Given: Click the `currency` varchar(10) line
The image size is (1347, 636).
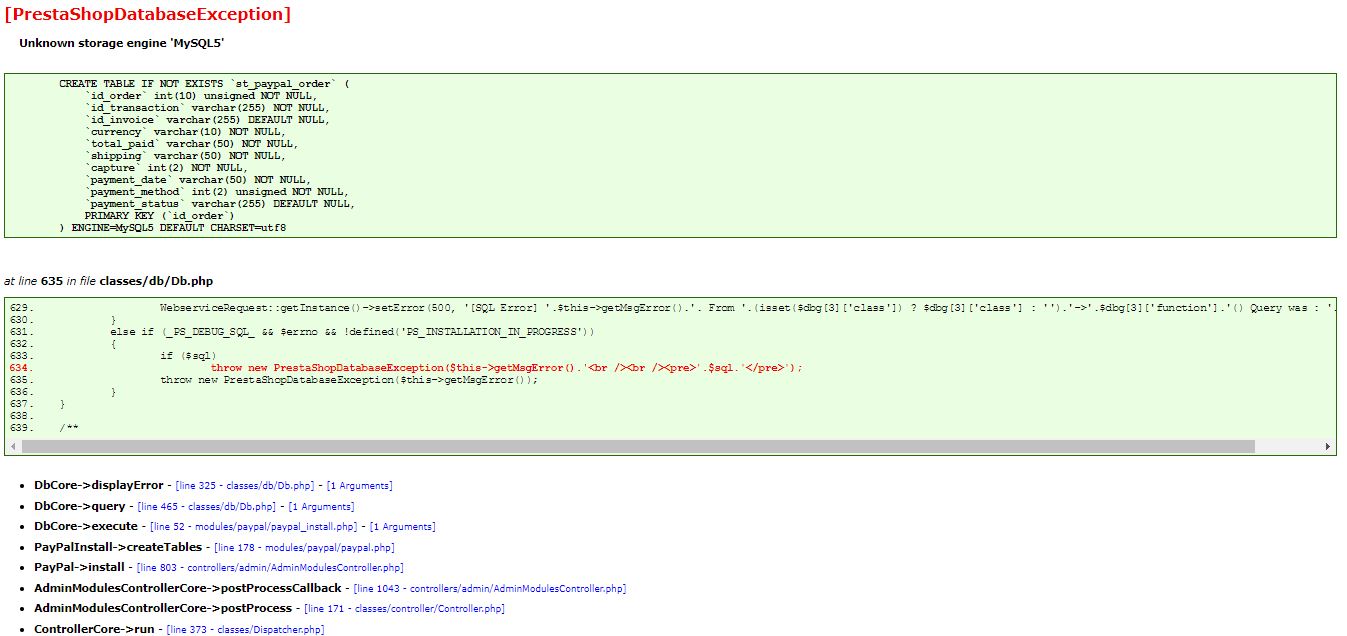Looking at the screenshot, I should point(185,132).
